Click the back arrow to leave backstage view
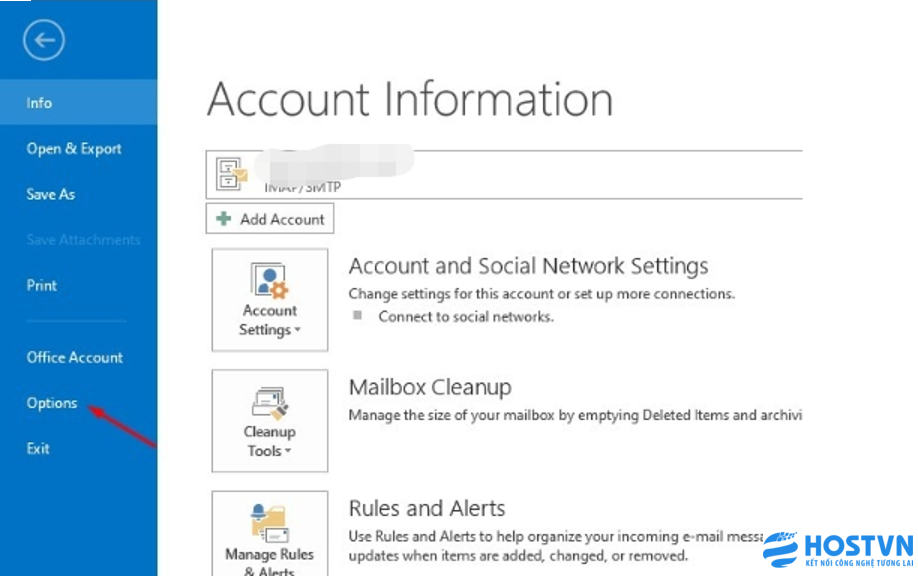This screenshot has height=576, width=918. 44,40
